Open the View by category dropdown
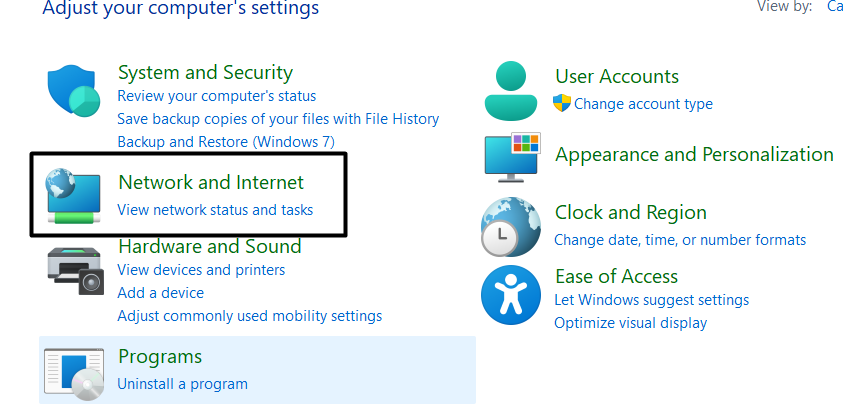Viewport: 843px width, 420px height. 834,7
